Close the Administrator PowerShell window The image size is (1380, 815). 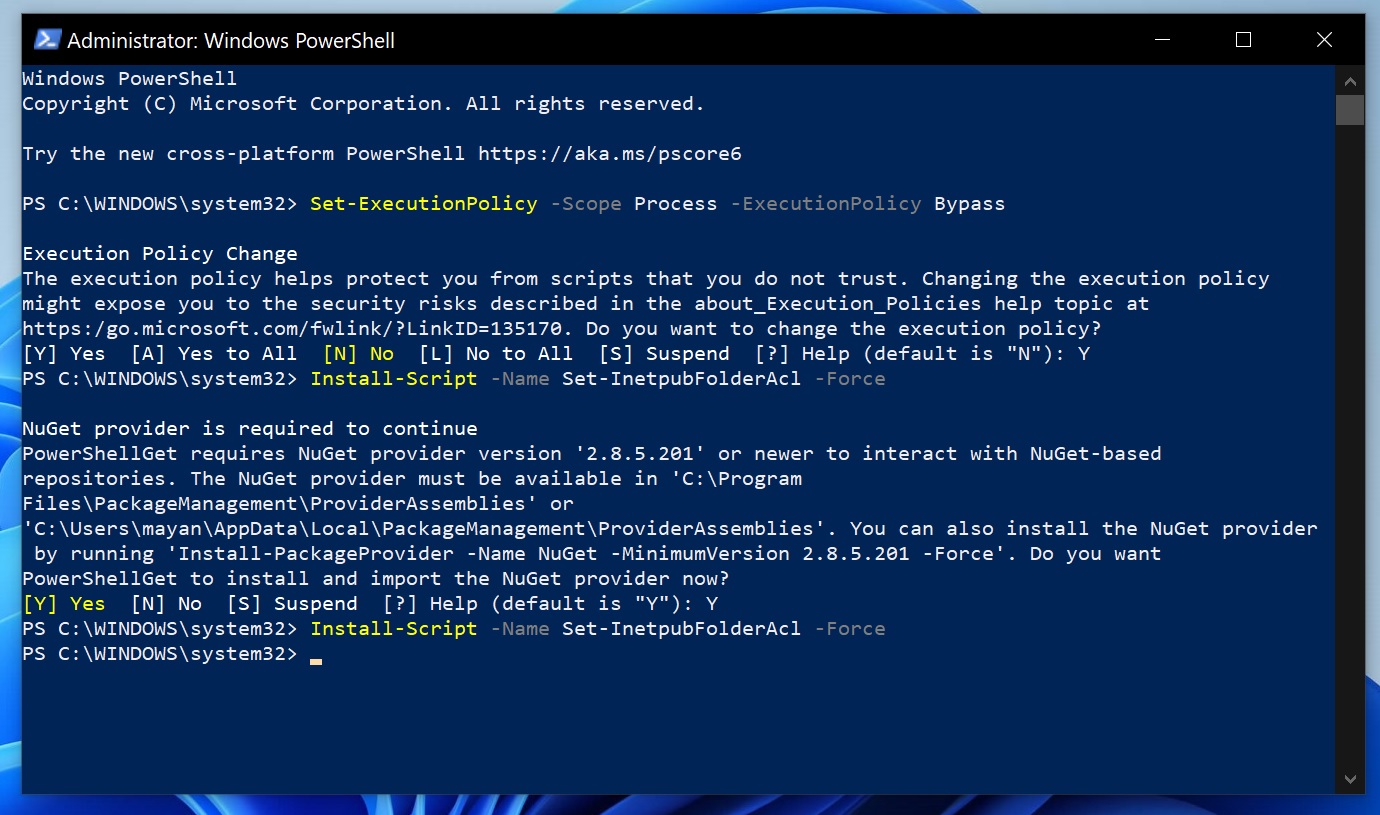click(1324, 40)
